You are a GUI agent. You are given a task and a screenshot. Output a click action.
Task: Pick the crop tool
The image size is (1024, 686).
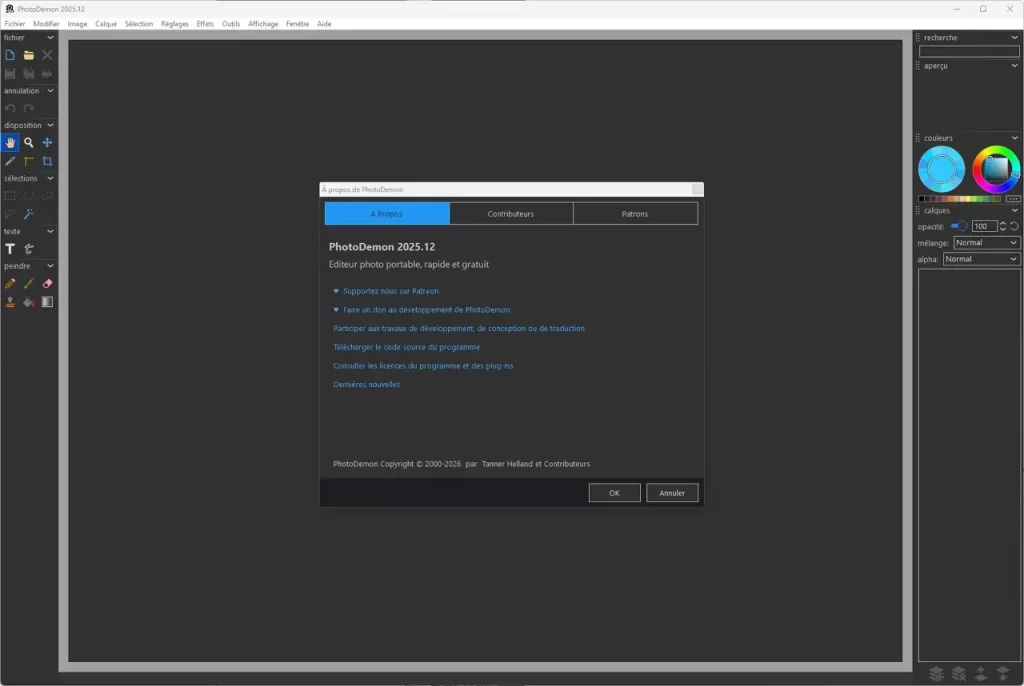(47, 161)
